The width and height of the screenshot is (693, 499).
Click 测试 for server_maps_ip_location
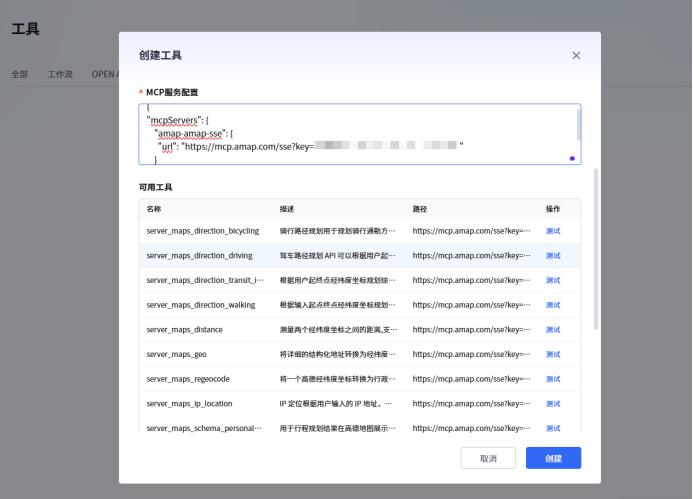click(552, 404)
